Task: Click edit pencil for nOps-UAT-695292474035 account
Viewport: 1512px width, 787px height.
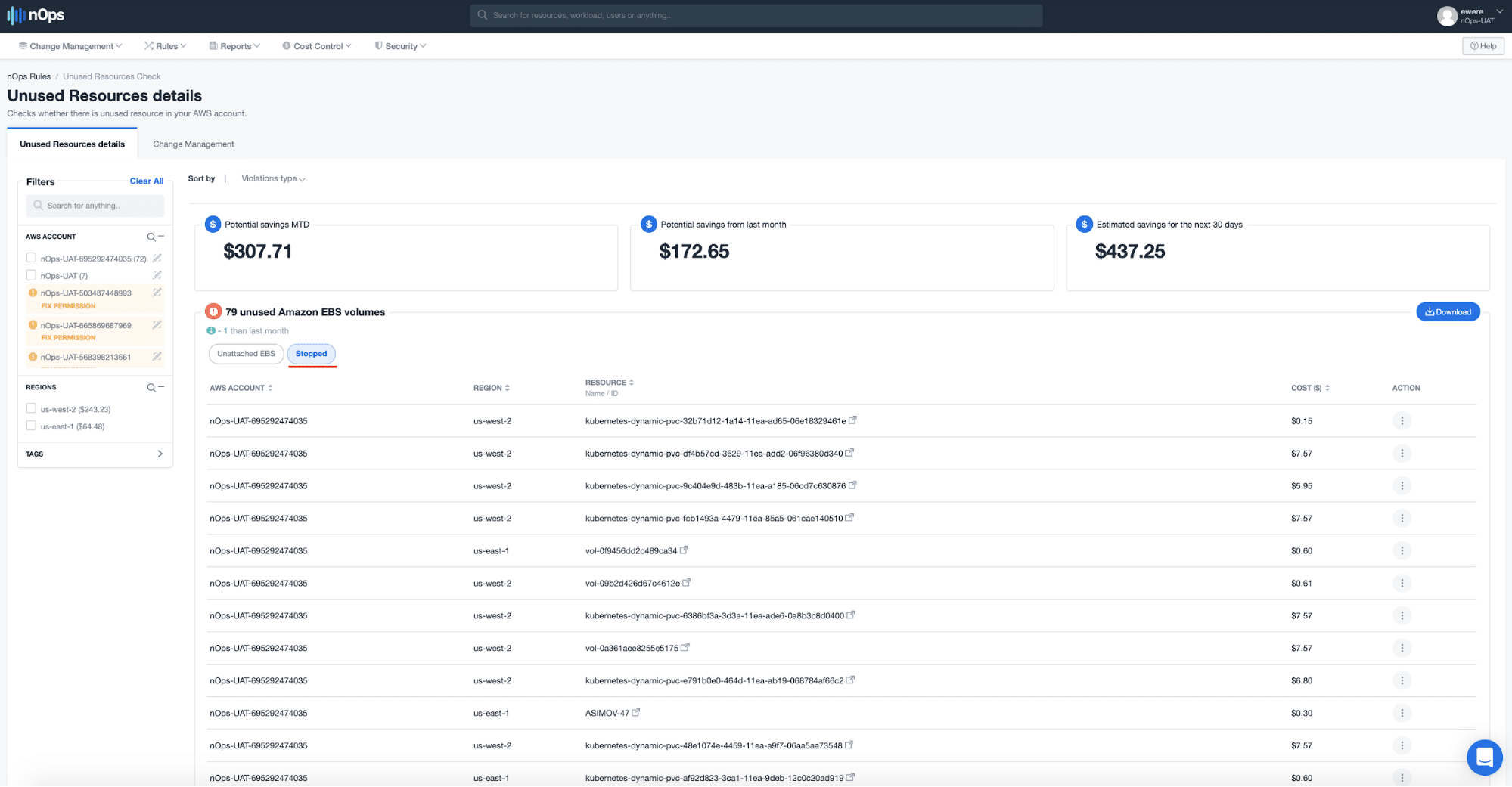Action: pyautogui.click(x=157, y=259)
